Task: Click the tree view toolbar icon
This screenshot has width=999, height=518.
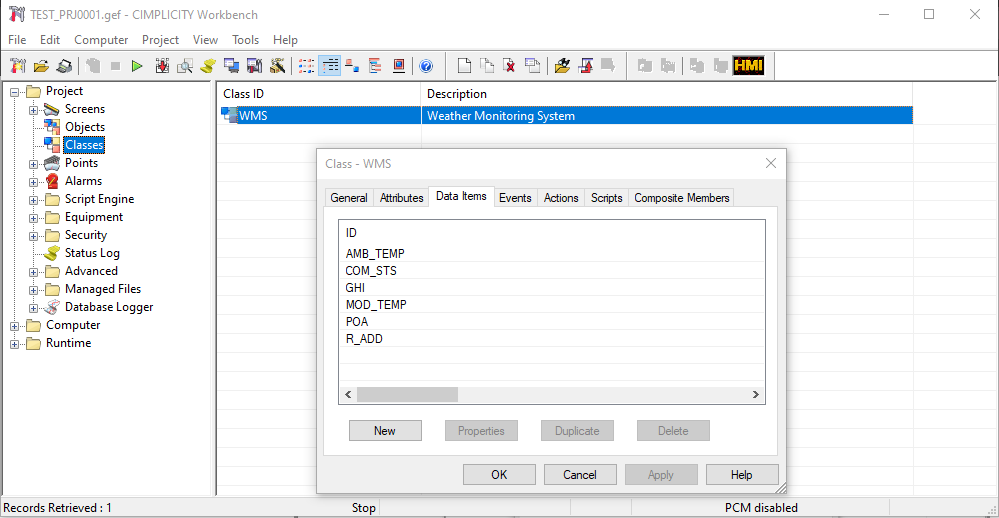Action: (x=375, y=66)
